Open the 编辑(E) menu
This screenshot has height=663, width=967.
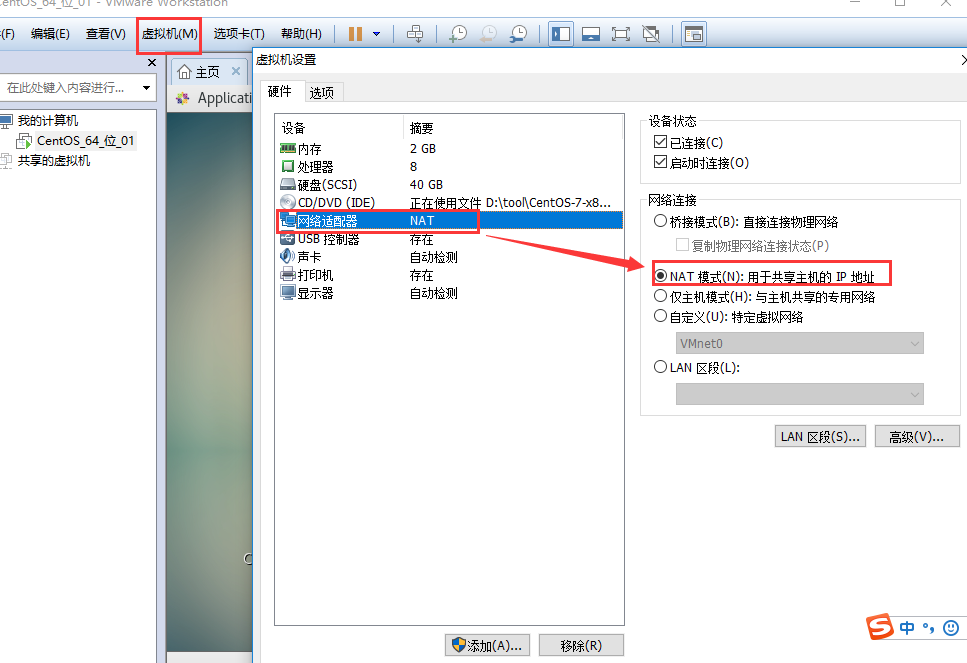click(50, 34)
